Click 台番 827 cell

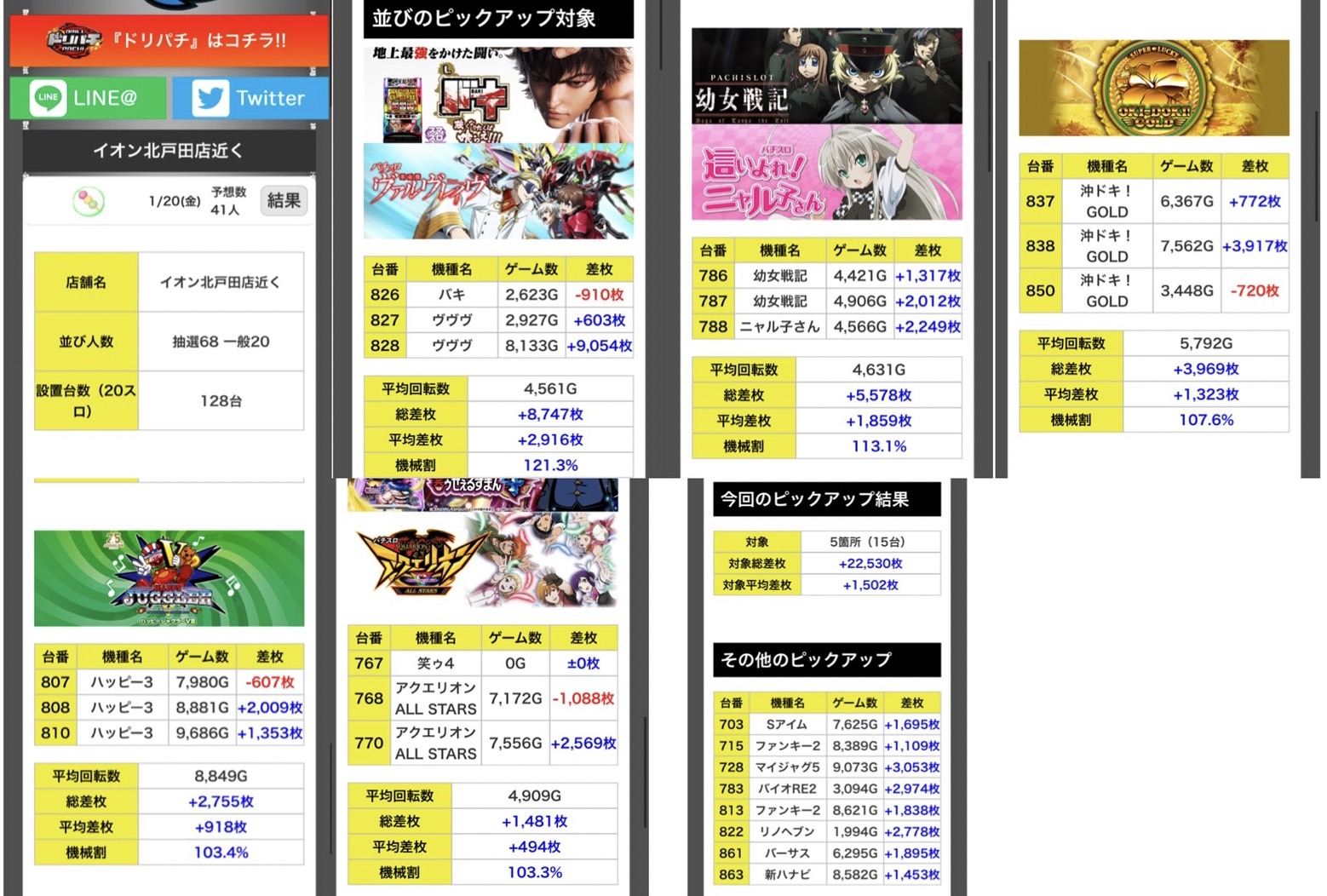tap(385, 320)
